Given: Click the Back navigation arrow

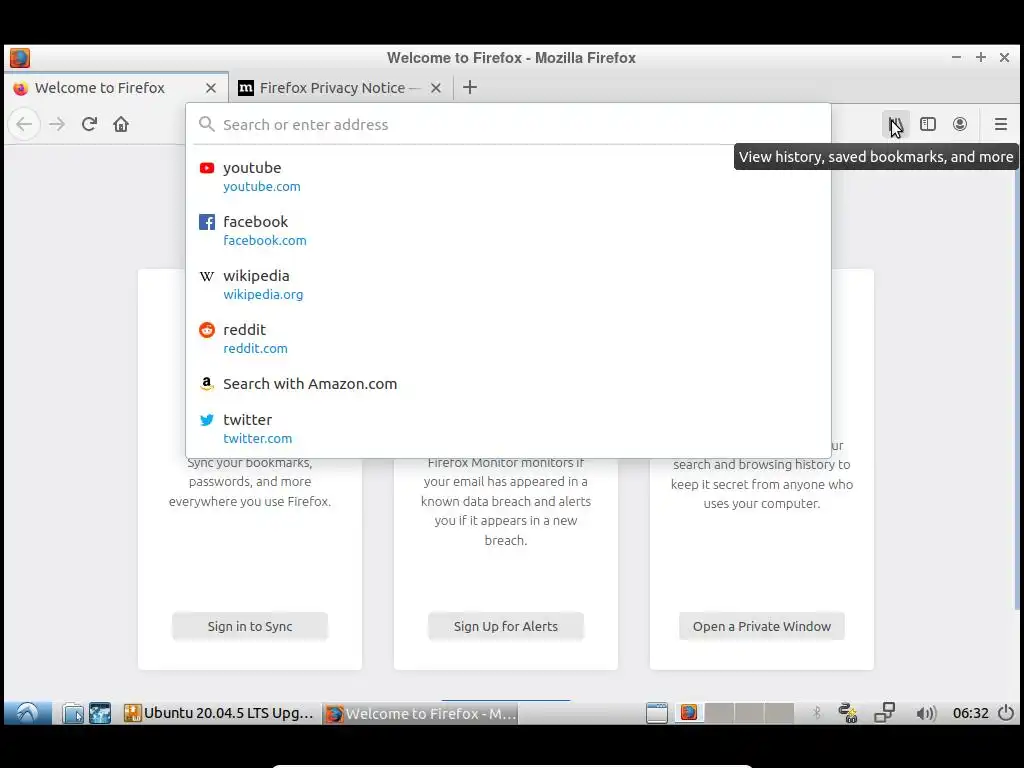Looking at the screenshot, I should click(24, 124).
